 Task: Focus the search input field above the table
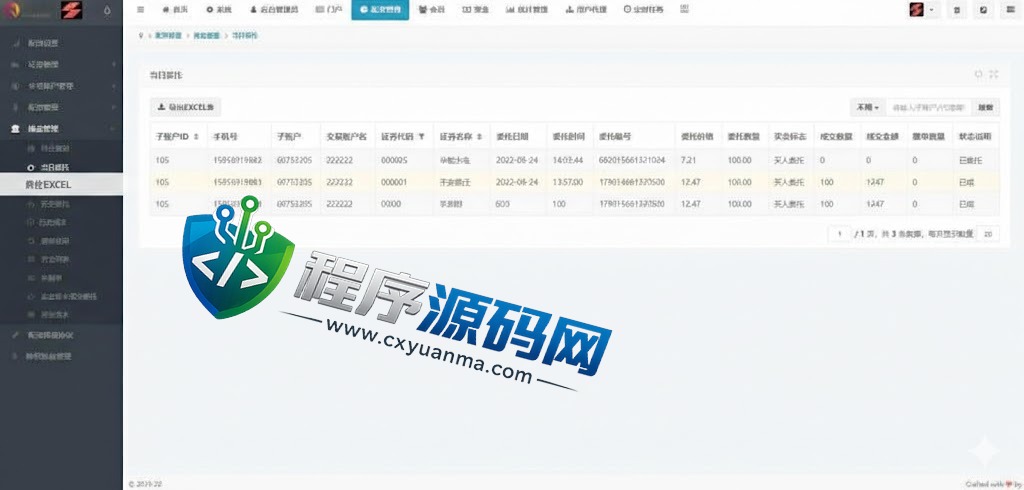pos(929,107)
